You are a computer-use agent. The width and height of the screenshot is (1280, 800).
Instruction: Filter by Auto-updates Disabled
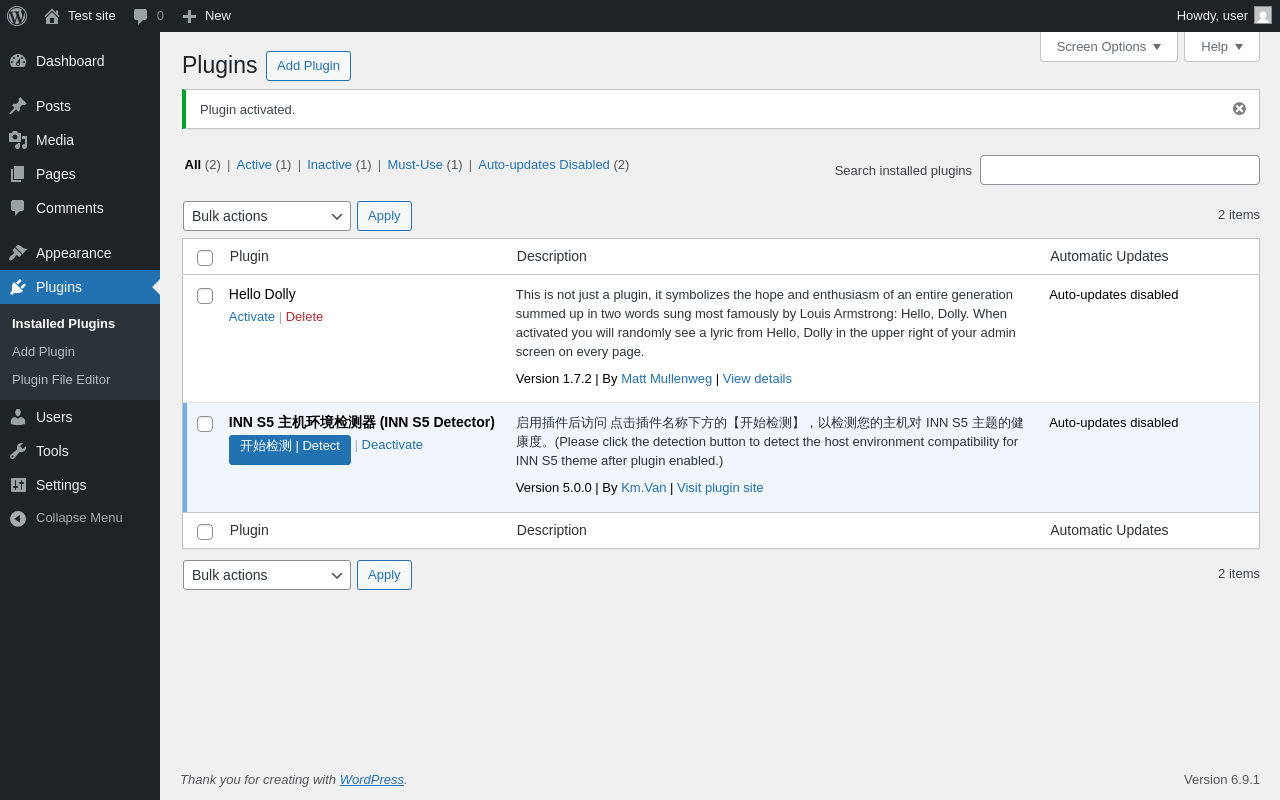tap(544, 165)
